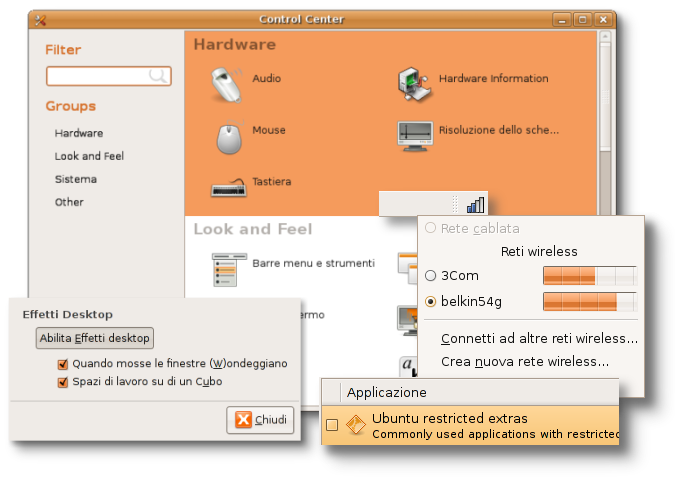675x481 pixels.
Task: Open the Tastiera keyboard icon
Action: (x=229, y=184)
